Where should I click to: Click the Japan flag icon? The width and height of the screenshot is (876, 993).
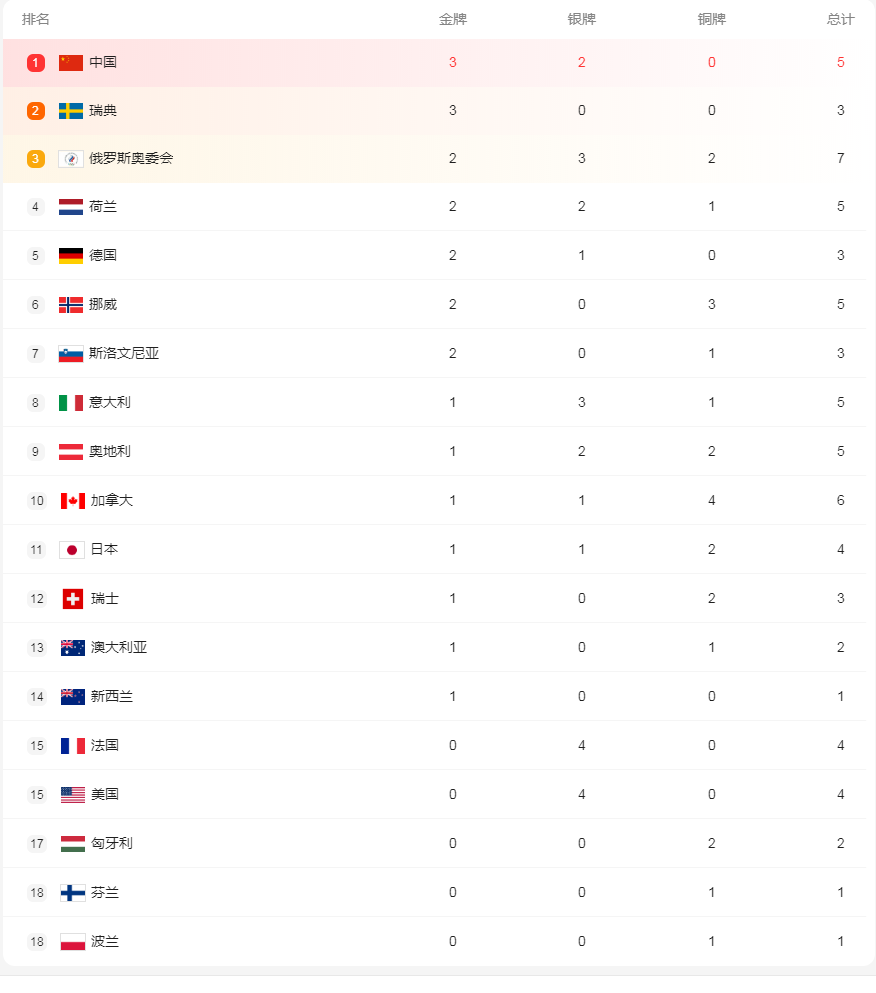point(72,550)
